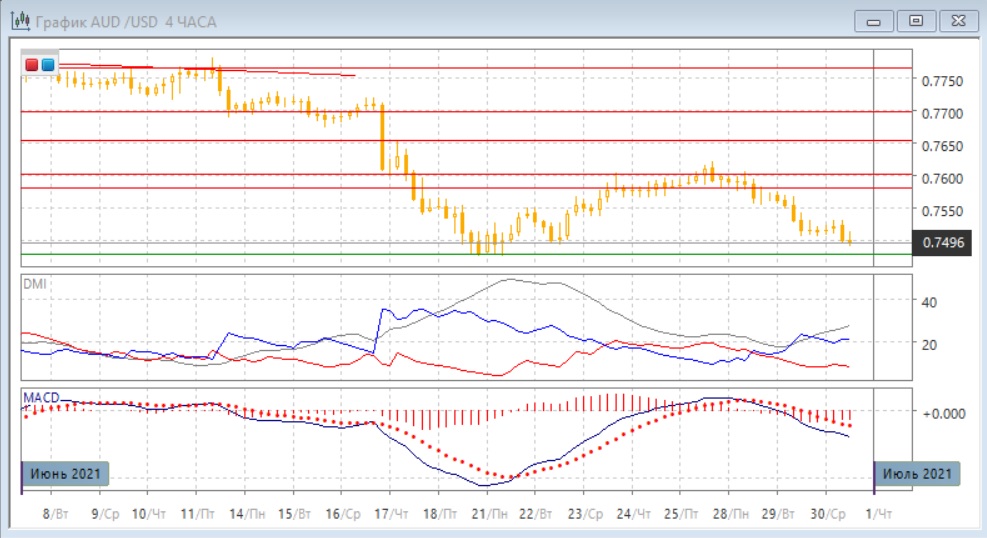Click the 0.7600 price axis label

939,178
